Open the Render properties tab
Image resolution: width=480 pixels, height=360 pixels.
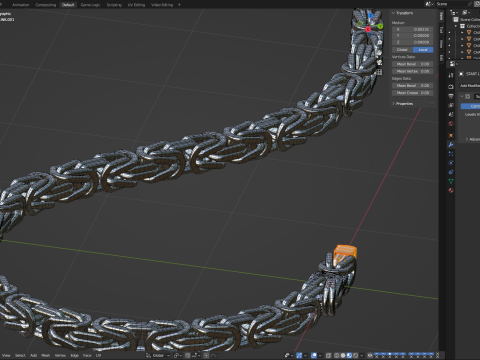click(x=451, y=87)
